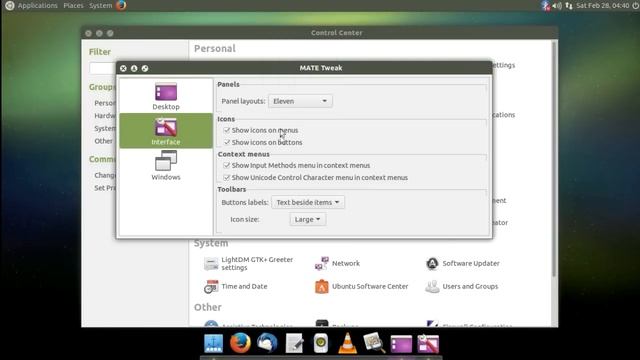Viewport: 640px width, 360px height.
Task: Open the music player dock icon
Action: coord(321,343)
